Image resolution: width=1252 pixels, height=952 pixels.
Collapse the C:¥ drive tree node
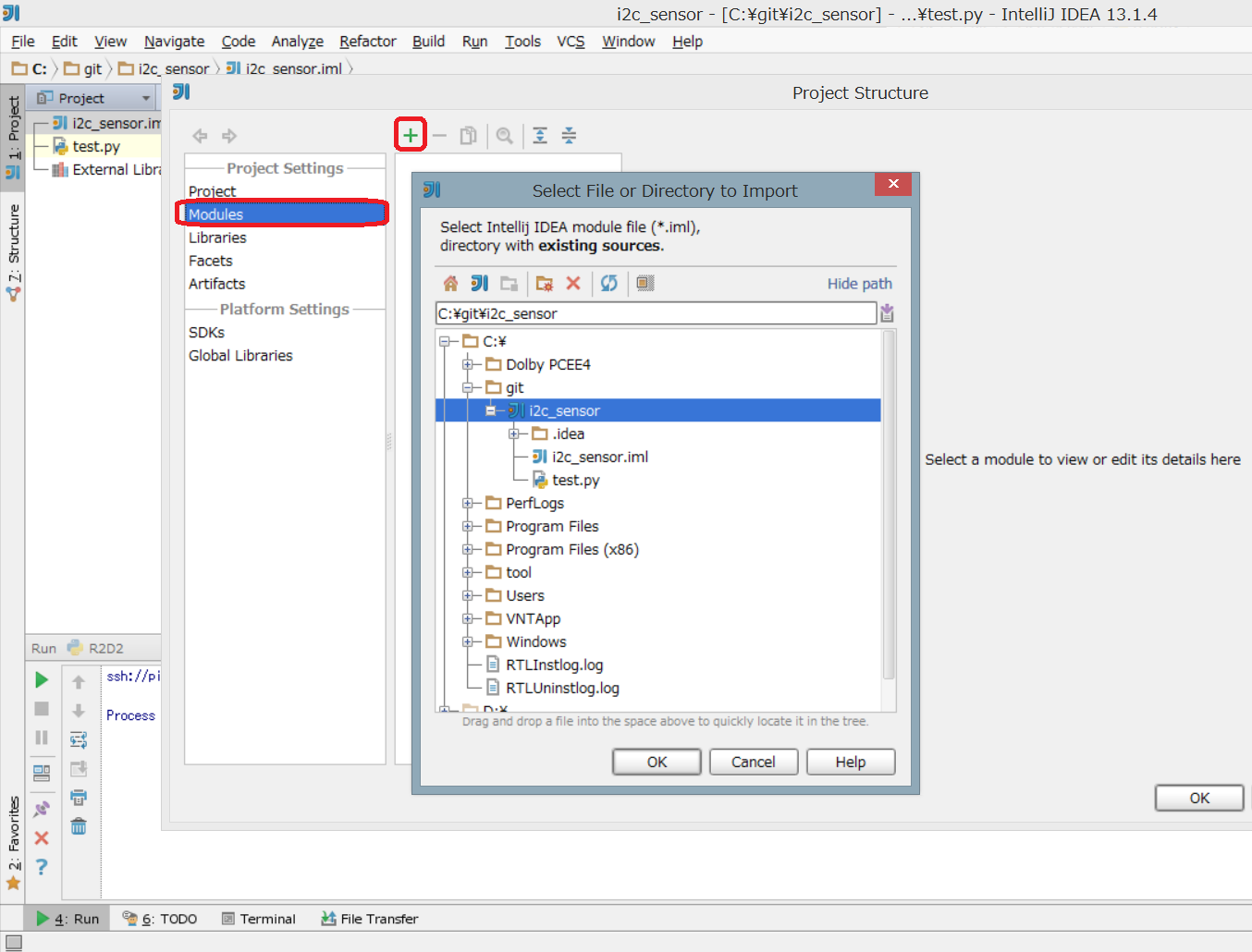pos(445,341)
